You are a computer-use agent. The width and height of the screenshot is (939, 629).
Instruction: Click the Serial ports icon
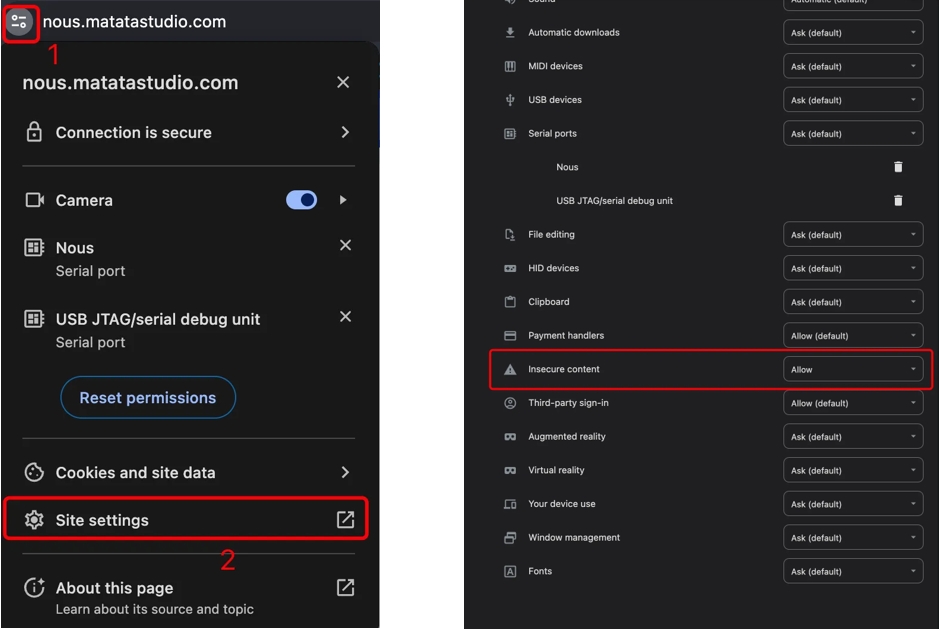pyautogui.click(x=510, y=134)
